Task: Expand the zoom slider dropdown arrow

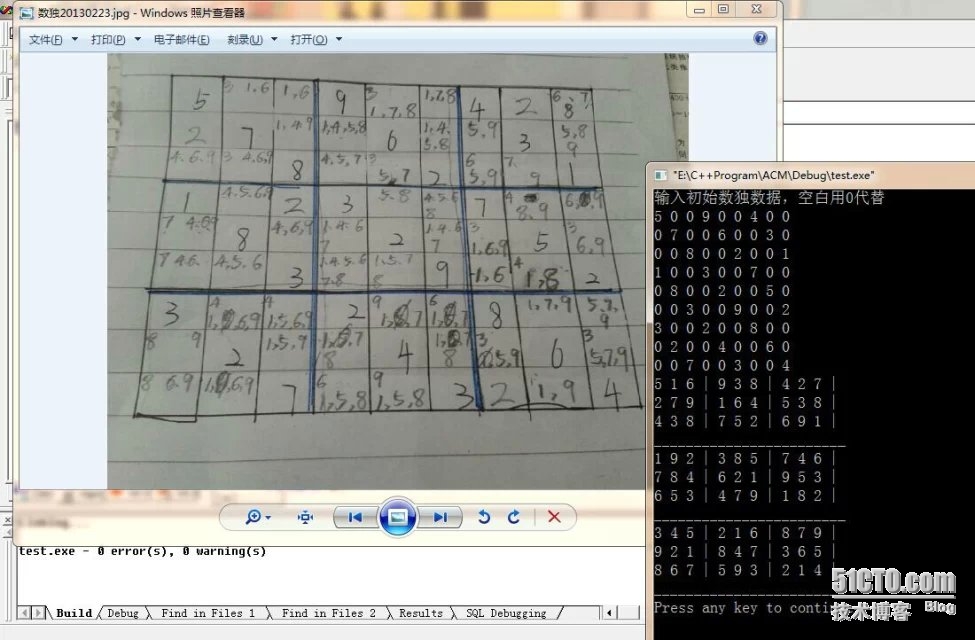Action: (268, 517)
